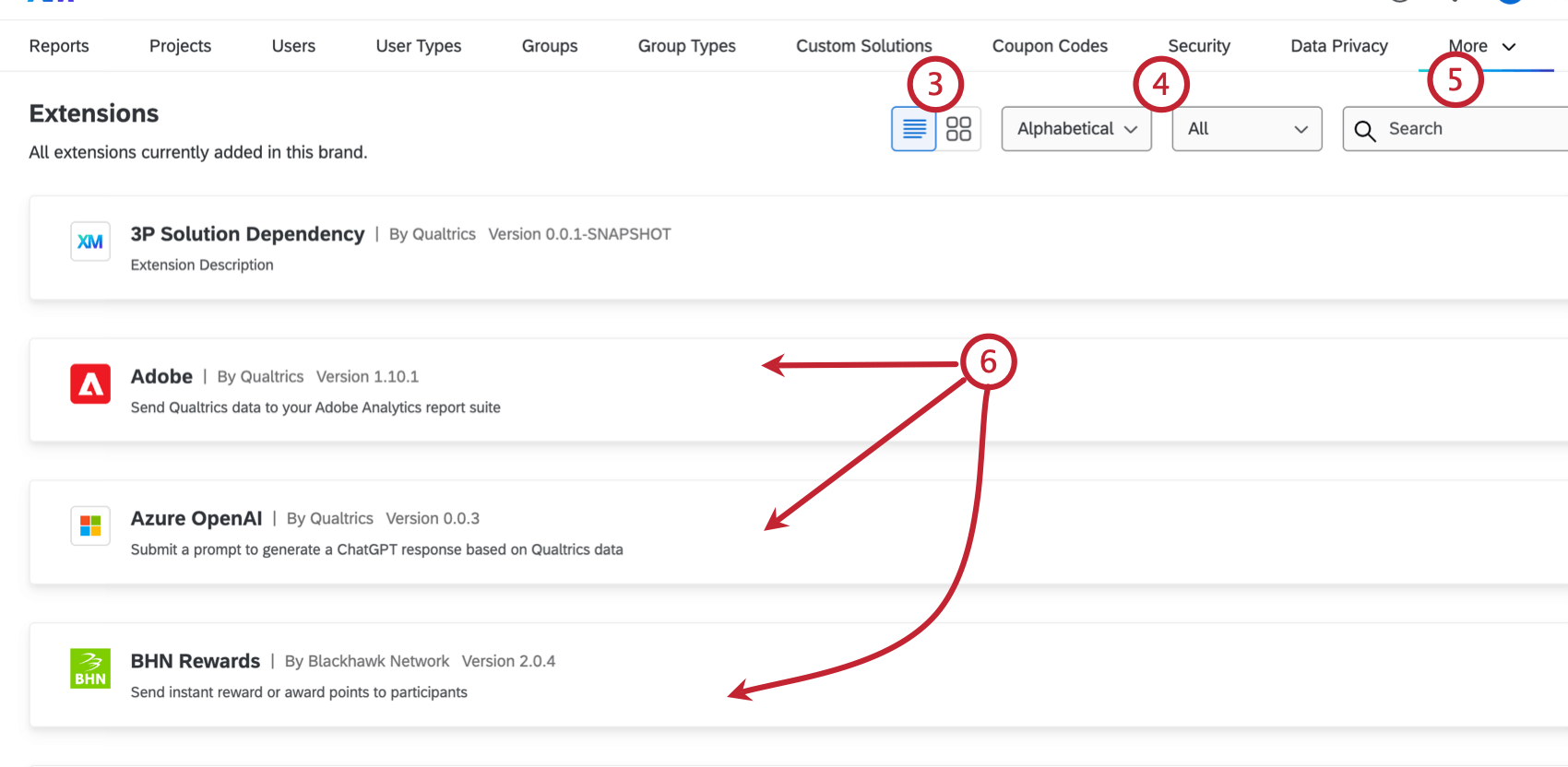Click the Azure OpenAI Microsoft logo
The width and height of the screenshot is (1568, 767).
90,525
